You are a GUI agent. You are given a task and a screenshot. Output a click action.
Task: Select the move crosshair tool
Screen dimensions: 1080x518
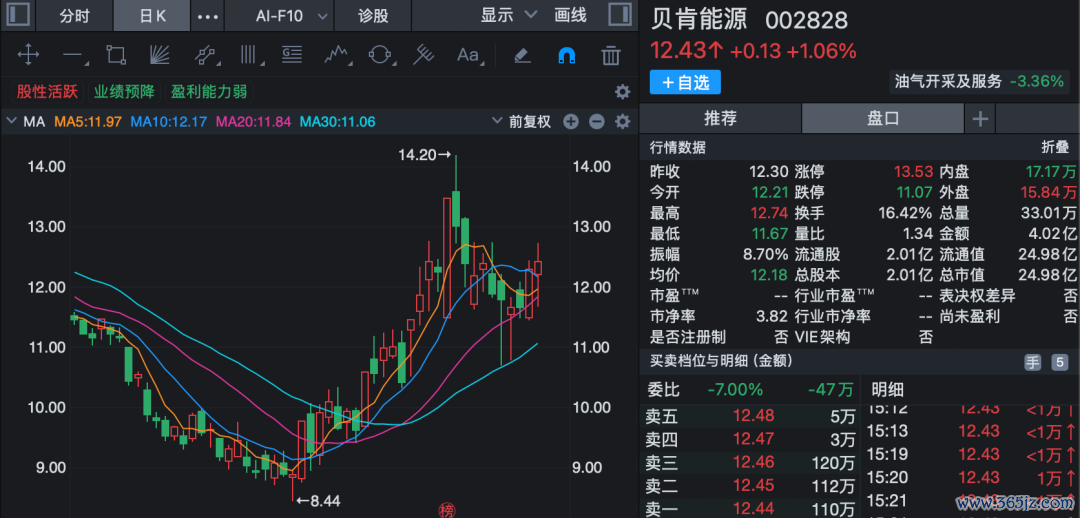coord(28,55)
